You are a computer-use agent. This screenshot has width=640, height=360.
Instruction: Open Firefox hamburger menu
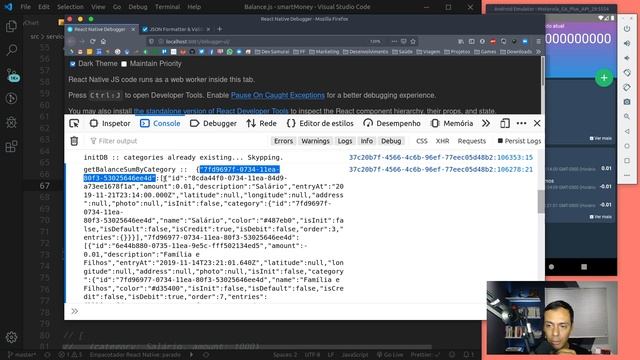538,41
